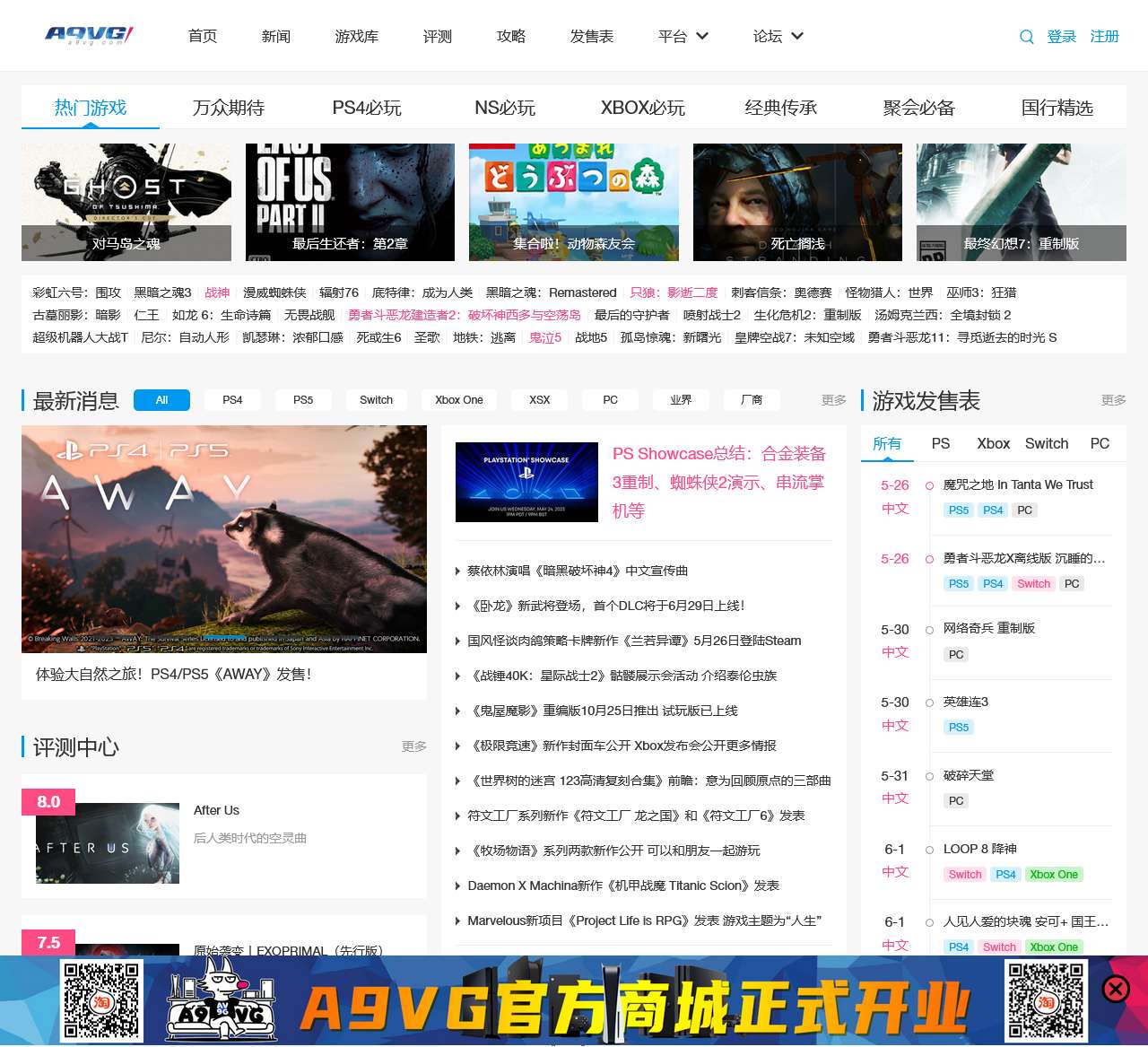The height and width of the screenshot is (1047, 1148).
Task: Open 战神 hot game link
Action: (217, 292)
